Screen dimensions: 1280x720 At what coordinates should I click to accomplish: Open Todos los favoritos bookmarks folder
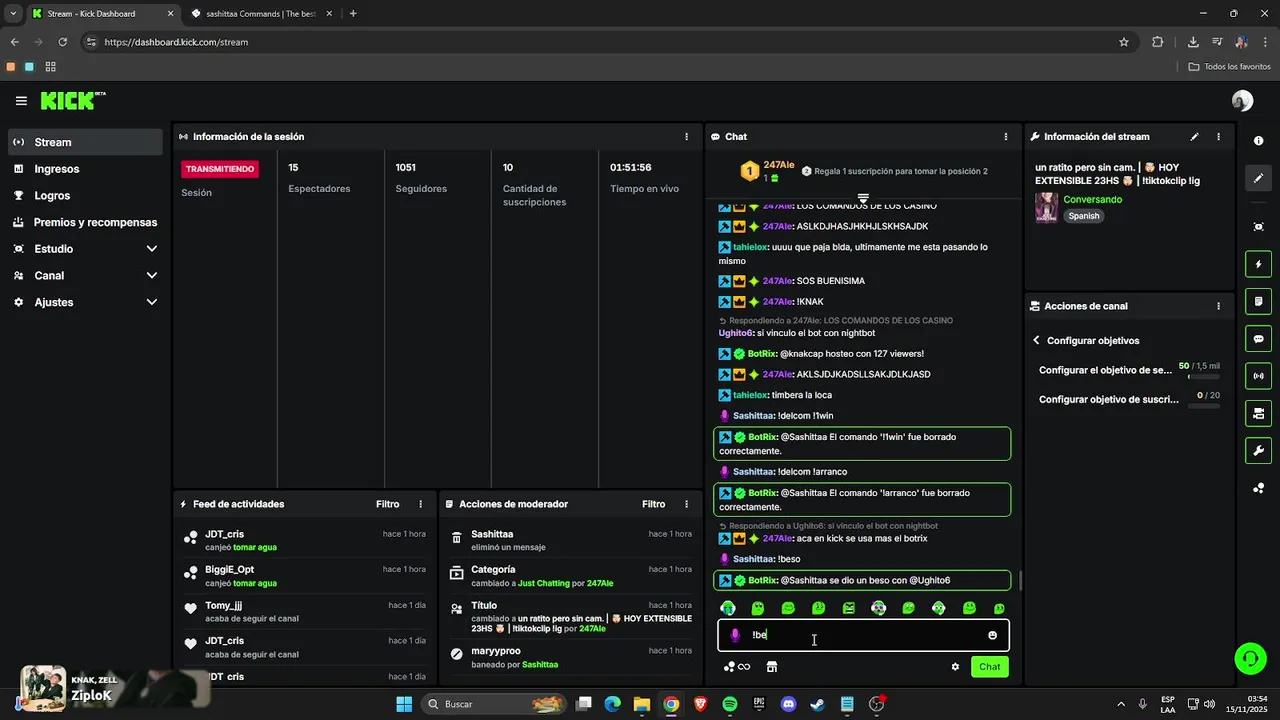click(x=1230, y=67)
